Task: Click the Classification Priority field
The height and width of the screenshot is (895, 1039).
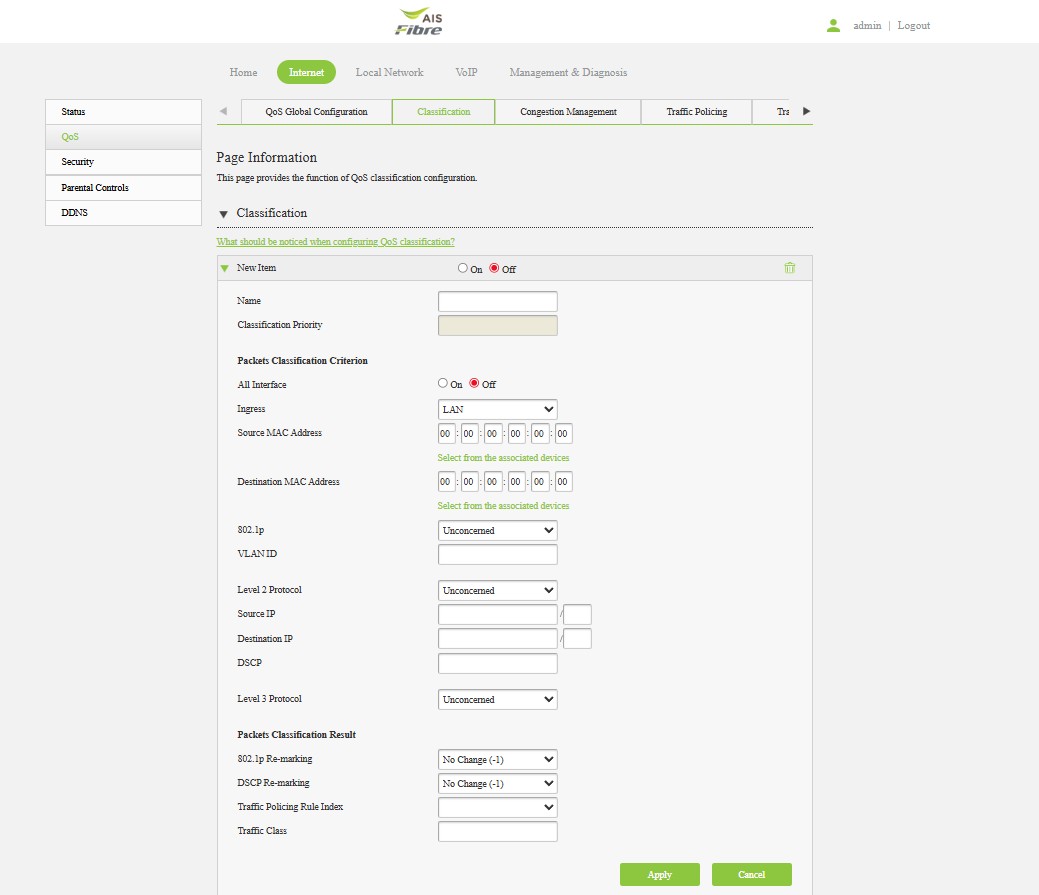Action: [x=498, y=325]
